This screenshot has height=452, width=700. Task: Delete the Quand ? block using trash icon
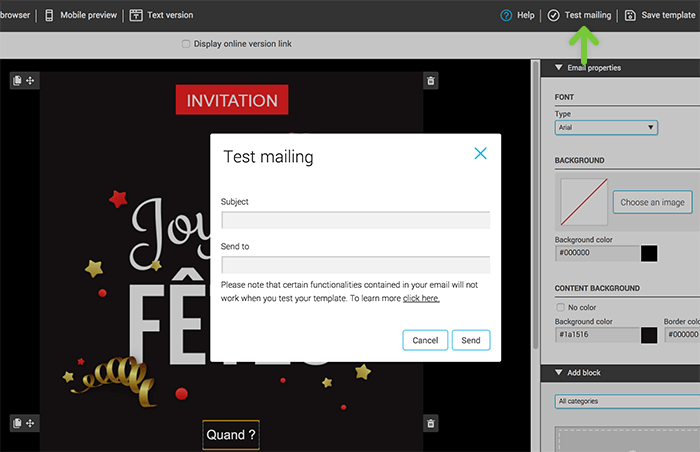tap(430, 424)
